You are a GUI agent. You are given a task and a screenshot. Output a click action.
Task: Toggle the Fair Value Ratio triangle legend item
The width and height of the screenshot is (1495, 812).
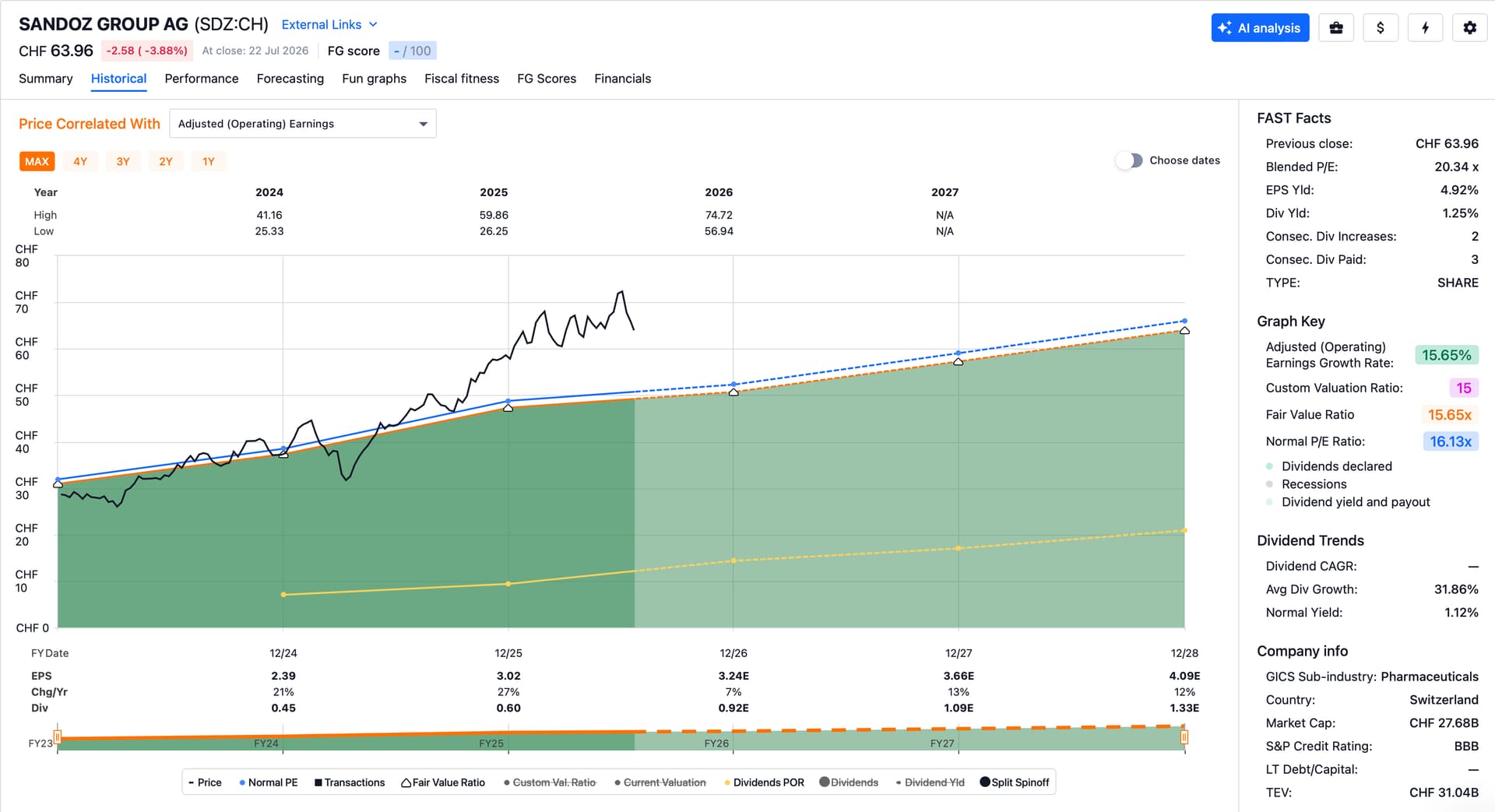click(443, 782)
